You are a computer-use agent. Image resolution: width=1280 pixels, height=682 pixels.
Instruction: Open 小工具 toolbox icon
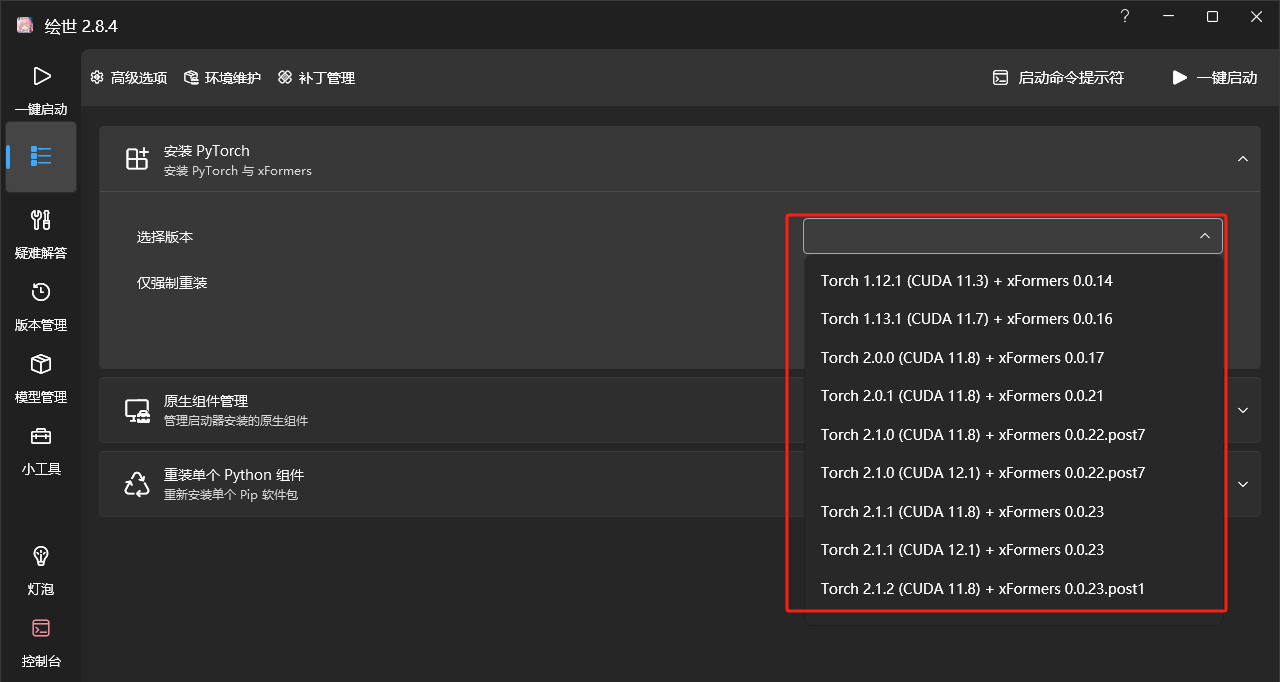pyautogui.click(x=41, y=436)
